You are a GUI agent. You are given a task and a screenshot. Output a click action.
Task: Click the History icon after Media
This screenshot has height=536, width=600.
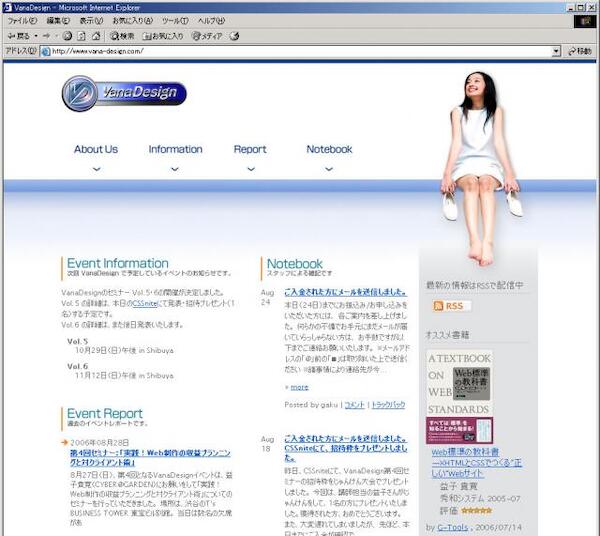(235, 36)
